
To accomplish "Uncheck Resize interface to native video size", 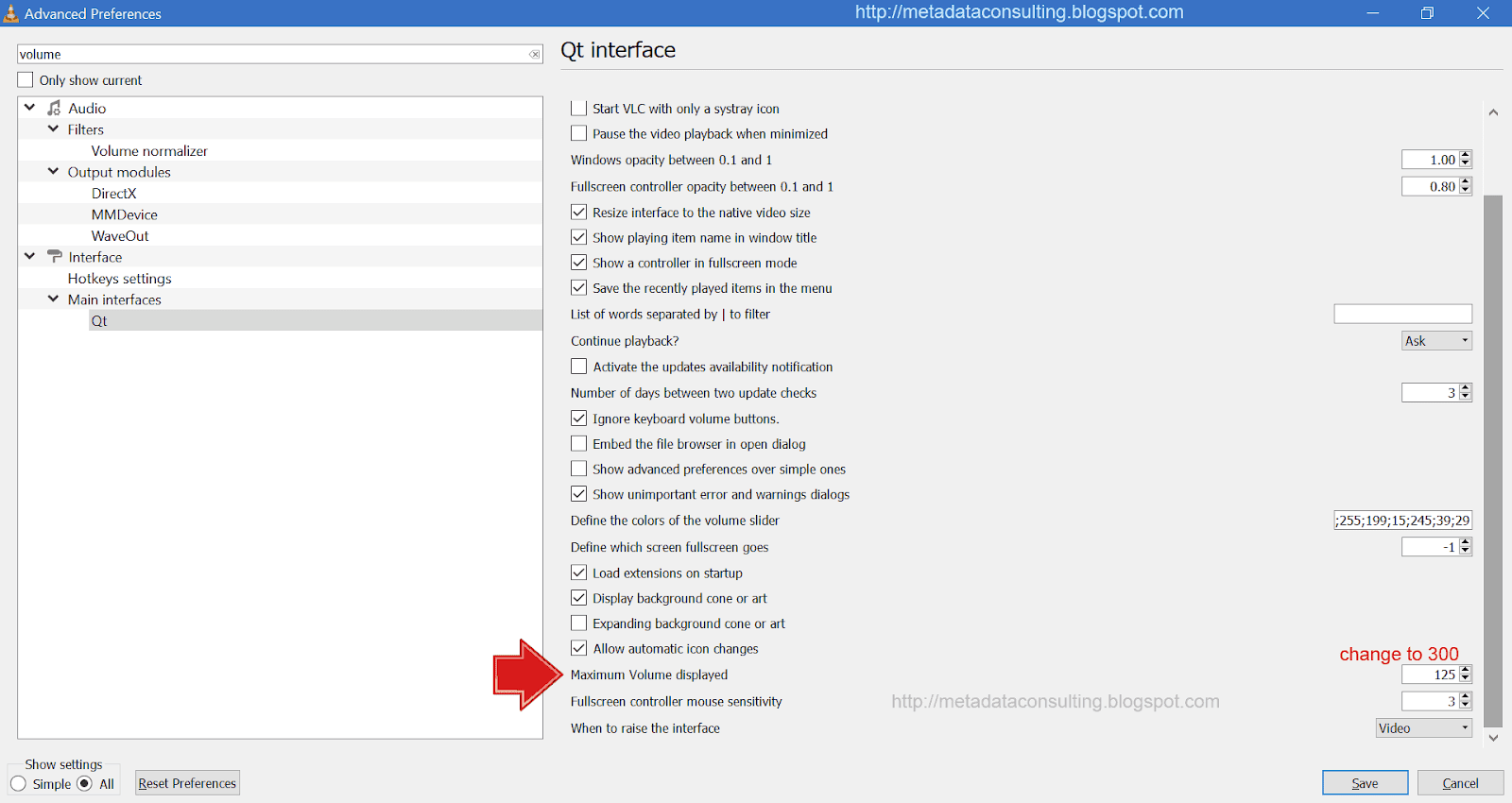I will point(579,213).
